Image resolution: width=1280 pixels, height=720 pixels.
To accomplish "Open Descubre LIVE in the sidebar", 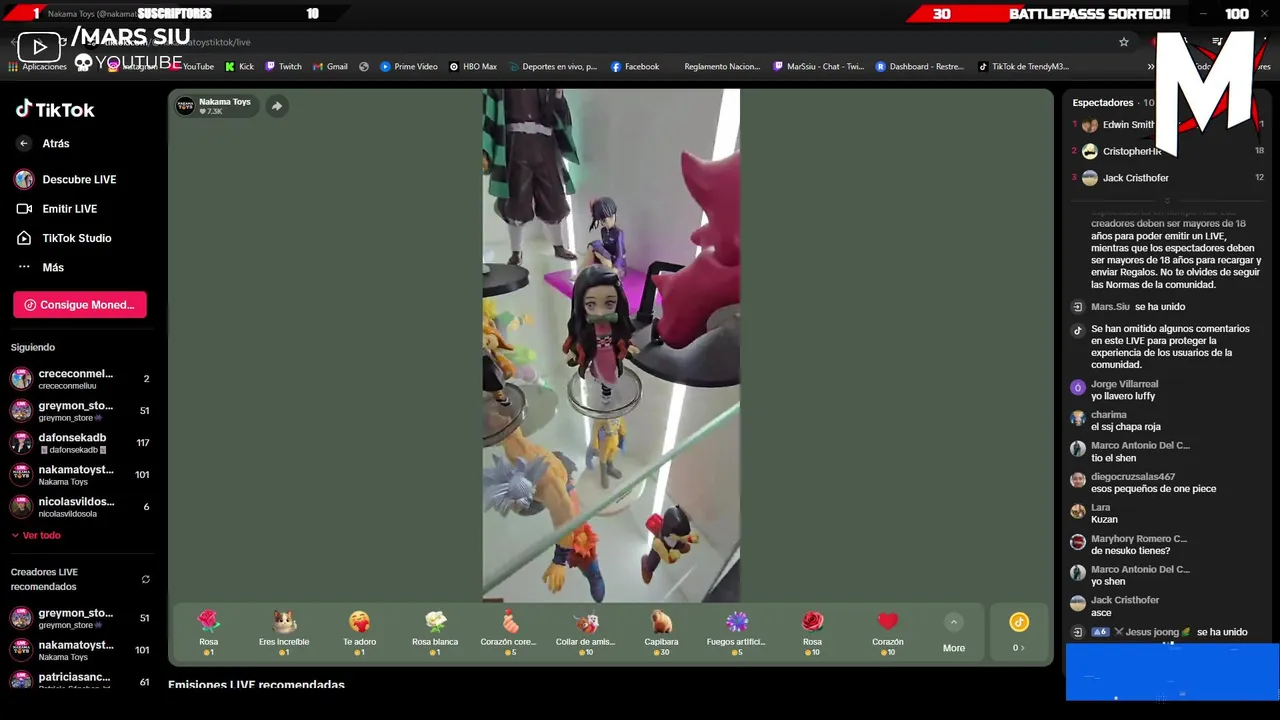I will pos(66,180).
